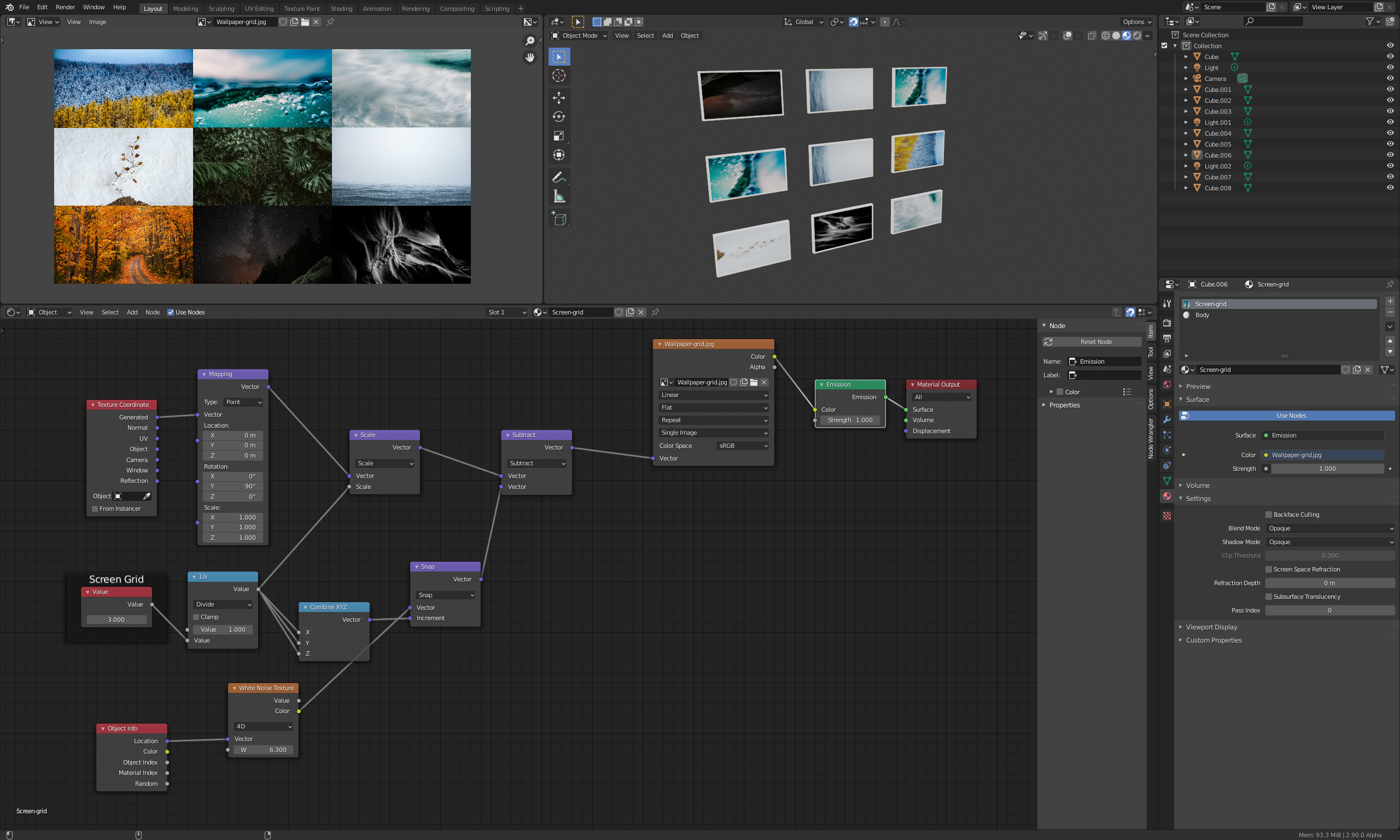Viewport: 1400px width, 840px height.
Task: Open the Render menu
Action: coord(65,7)
